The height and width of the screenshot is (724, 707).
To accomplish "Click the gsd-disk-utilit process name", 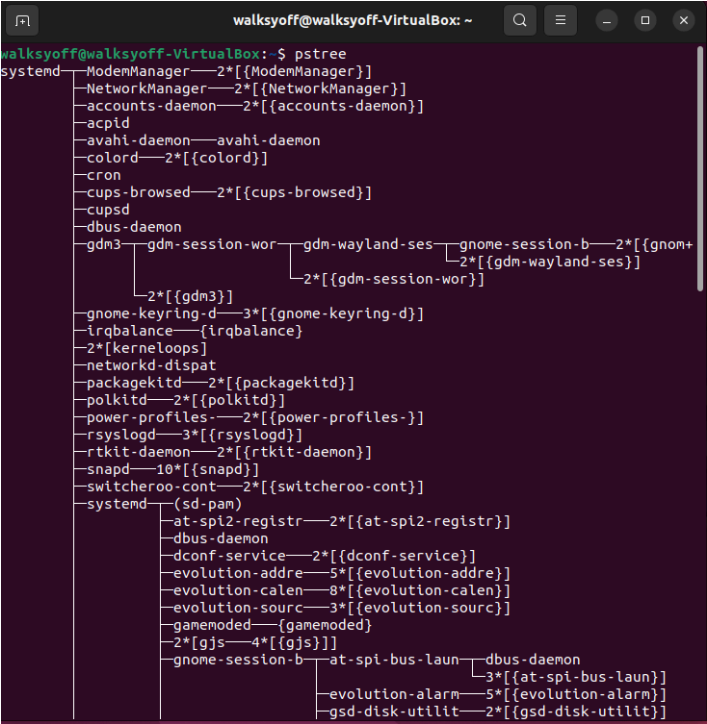I will click(394, 712).
